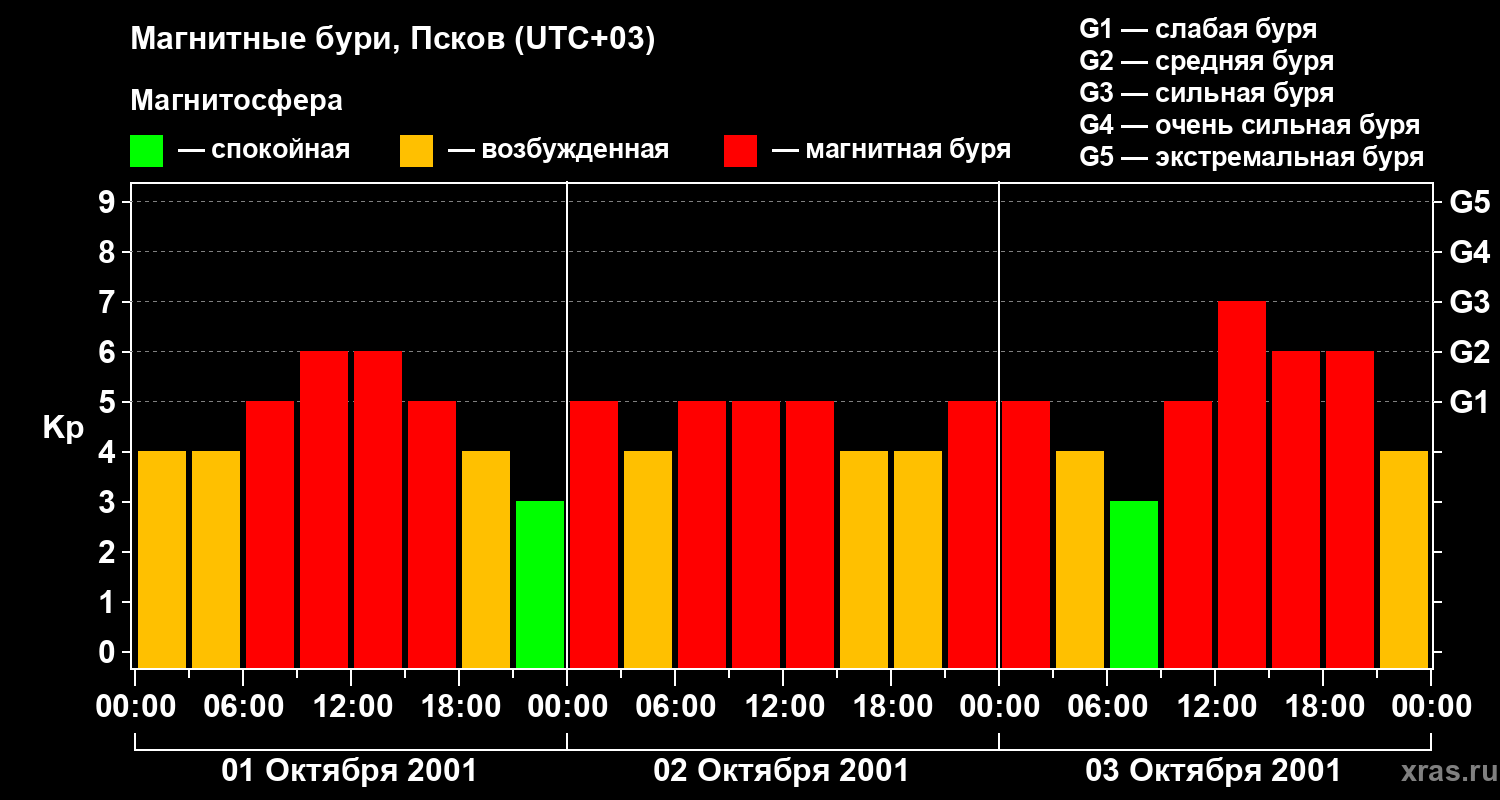Click the green 'спокойная' legend swatch

tap(146, 151)
